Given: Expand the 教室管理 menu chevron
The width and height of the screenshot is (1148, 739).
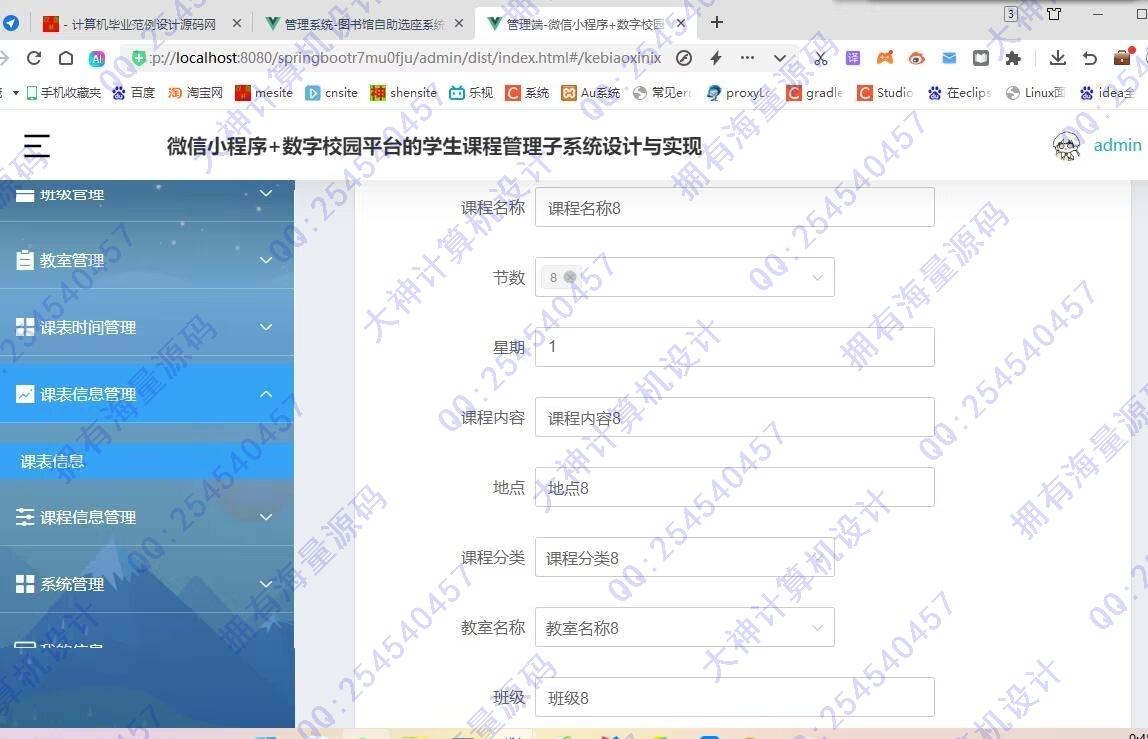Looking at the screenshot, I should coord(266,260).
